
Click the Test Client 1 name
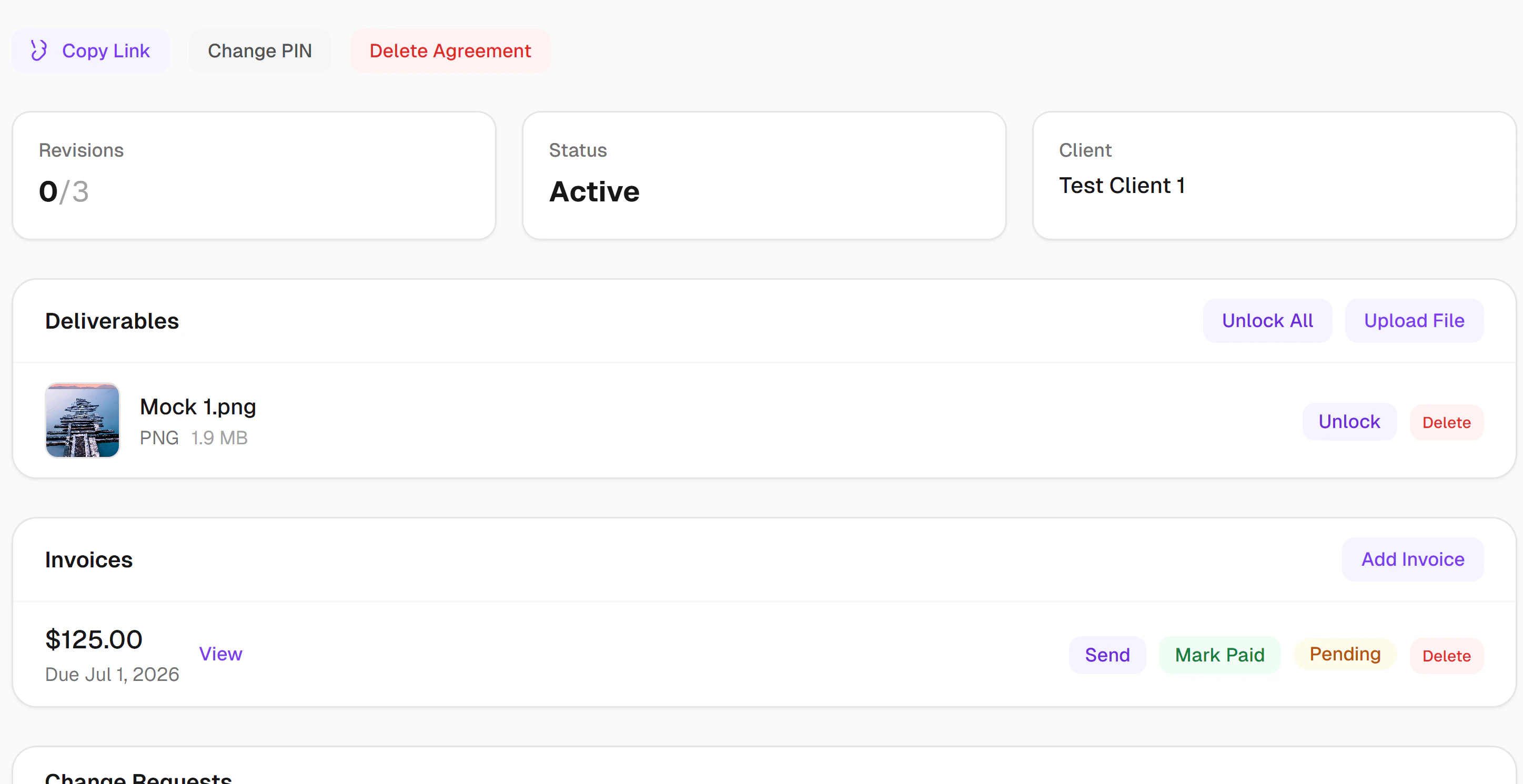pos(1122,186)
